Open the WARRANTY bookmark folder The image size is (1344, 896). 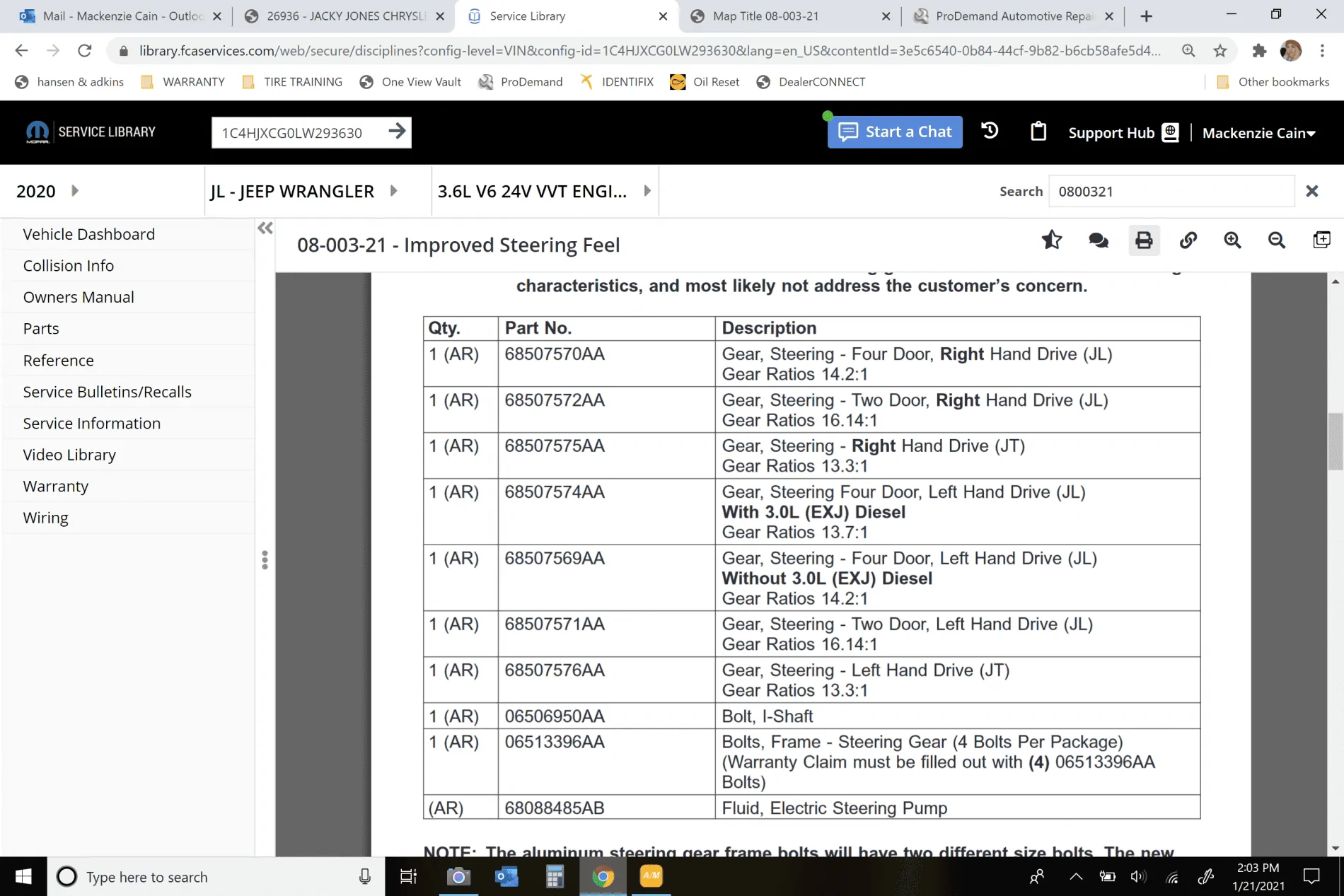[183, 82]
